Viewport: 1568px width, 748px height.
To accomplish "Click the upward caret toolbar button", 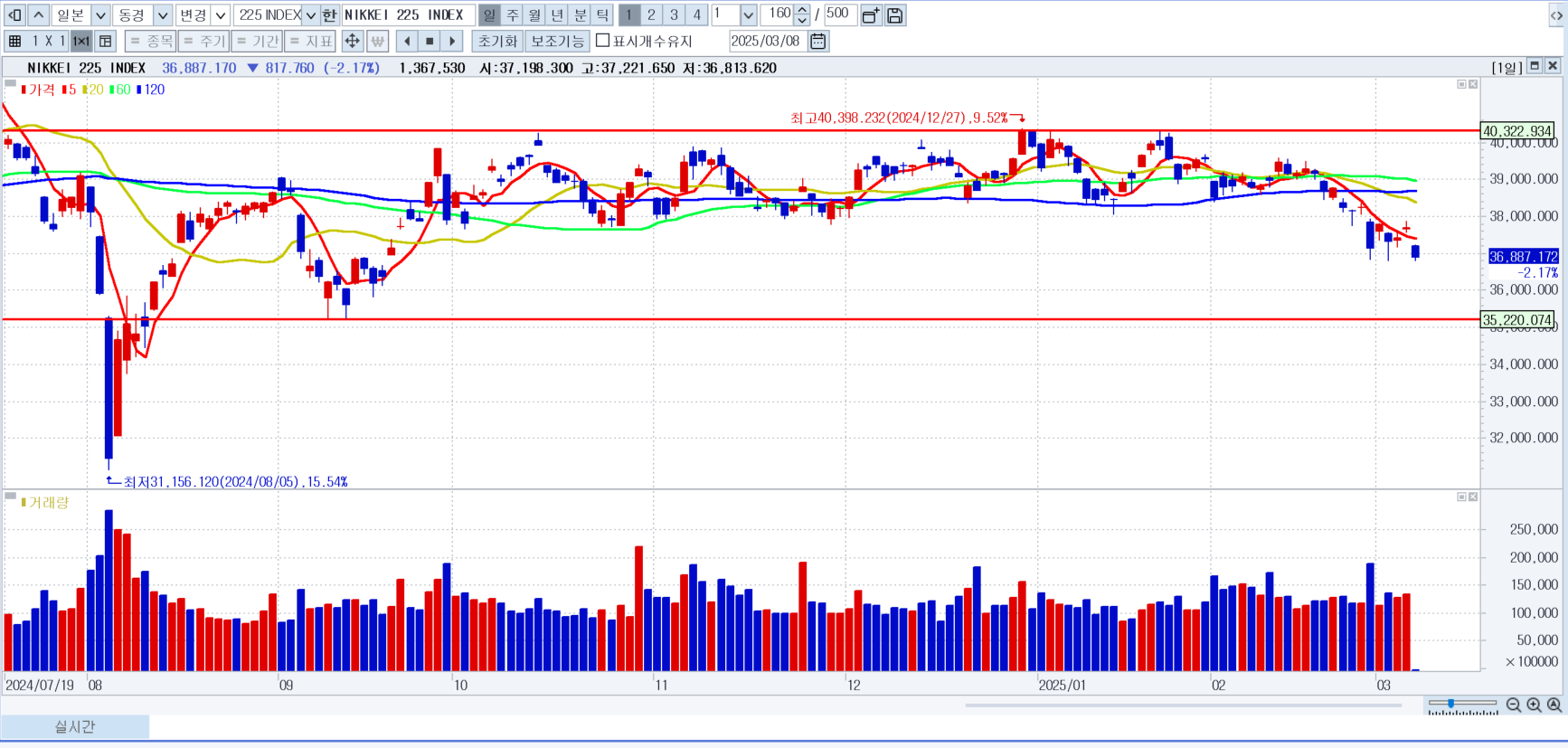I will [38, 15].
